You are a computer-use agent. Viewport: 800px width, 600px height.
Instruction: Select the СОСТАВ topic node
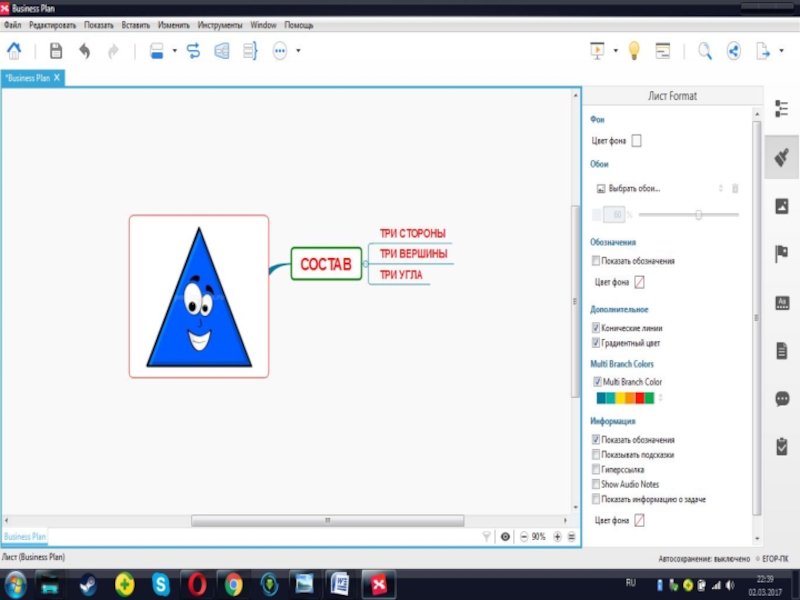coord(326,264)
